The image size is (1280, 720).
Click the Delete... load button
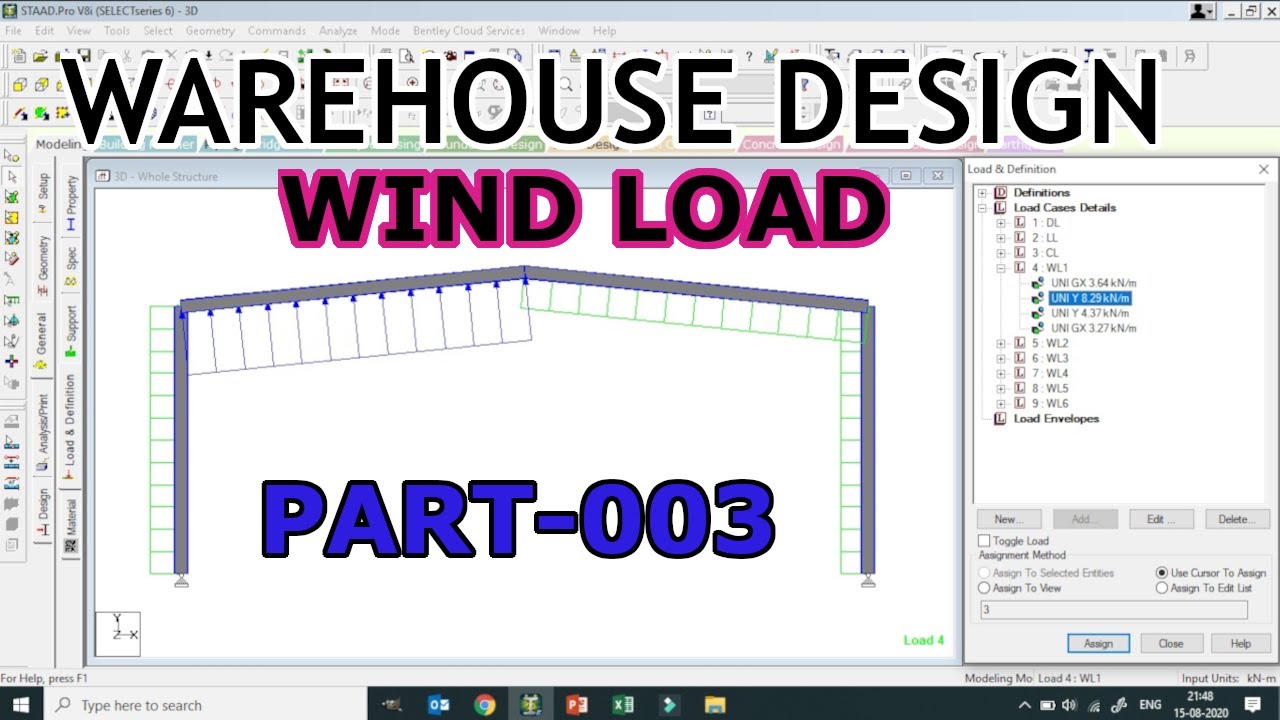click(1237, 519)
